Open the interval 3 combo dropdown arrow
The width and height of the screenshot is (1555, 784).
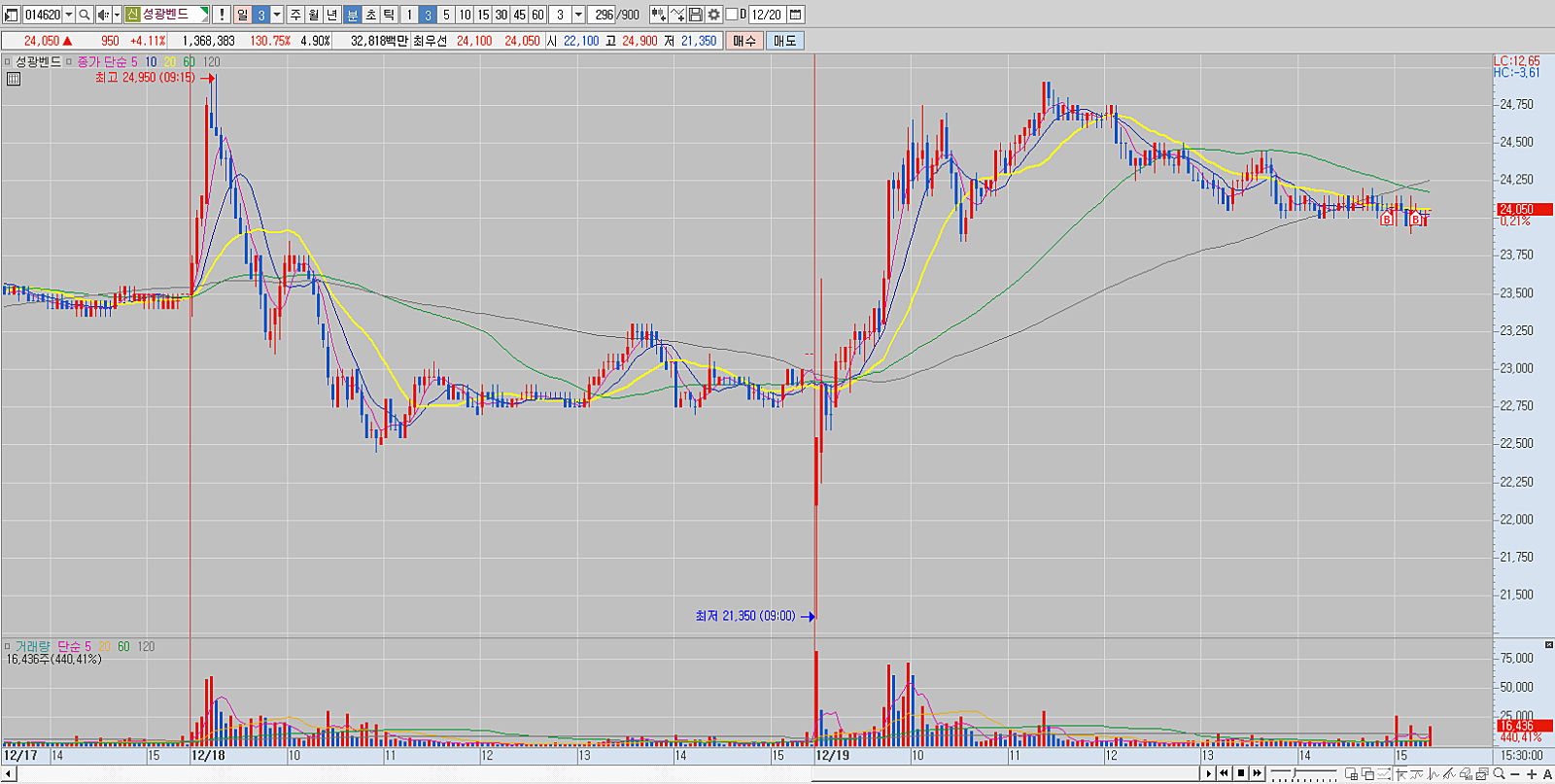pyautogui.click(x=578, y=15)
